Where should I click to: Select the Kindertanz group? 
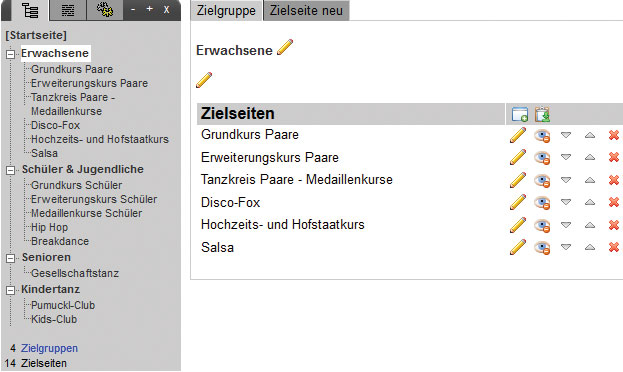click(x=50, y=289)
